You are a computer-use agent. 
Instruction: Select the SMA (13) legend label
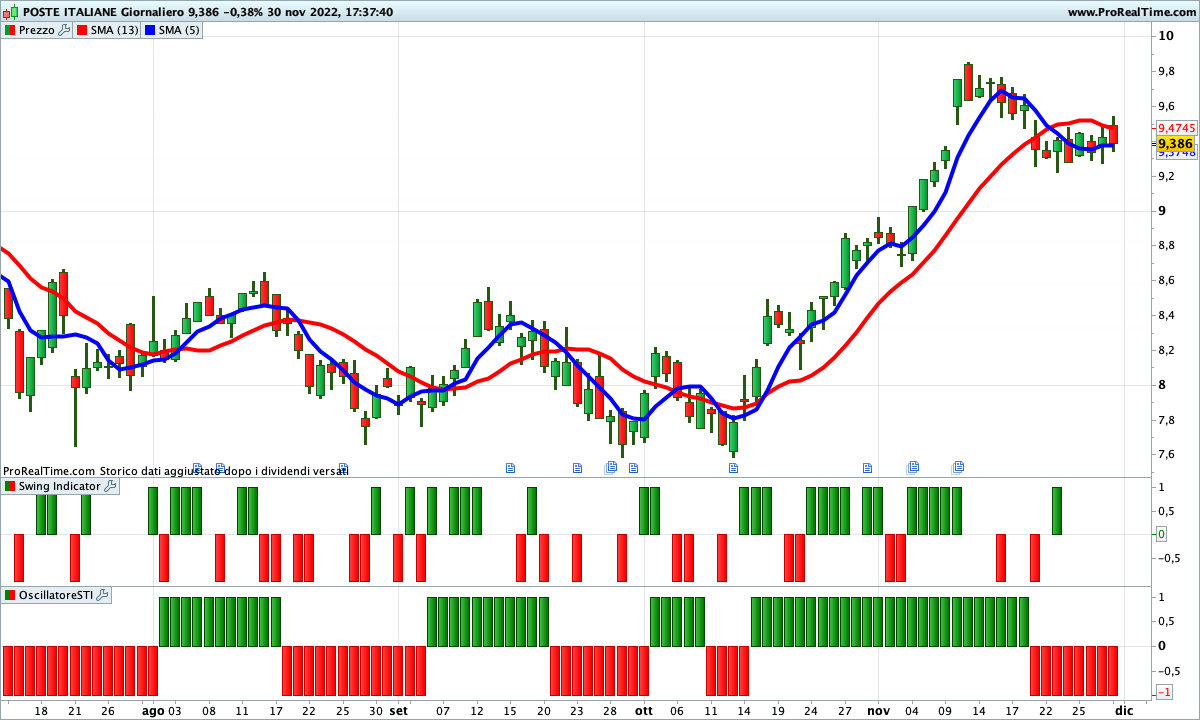pos(114,30)
